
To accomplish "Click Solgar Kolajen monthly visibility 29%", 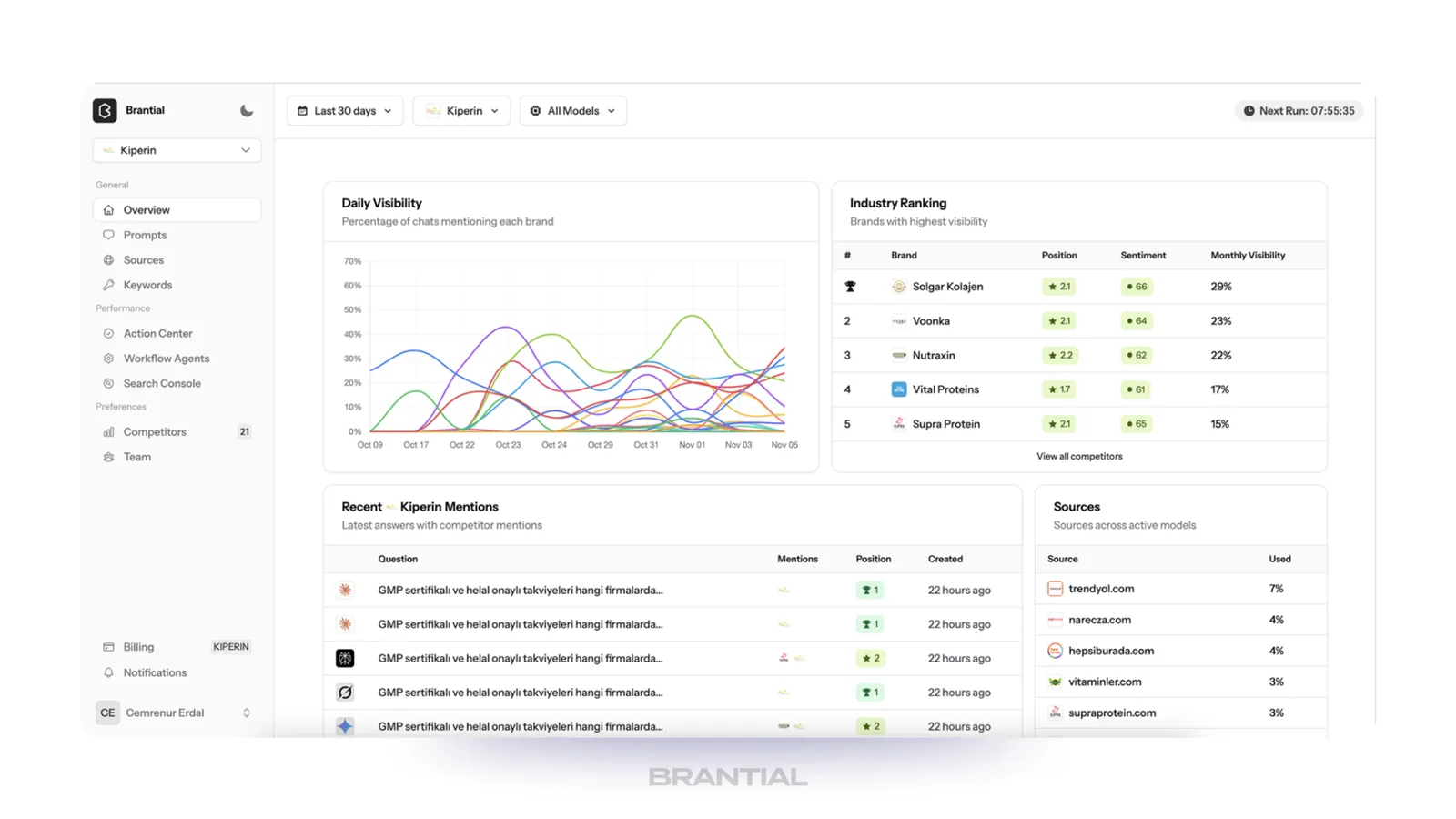I will click(x=1221, y=287).
